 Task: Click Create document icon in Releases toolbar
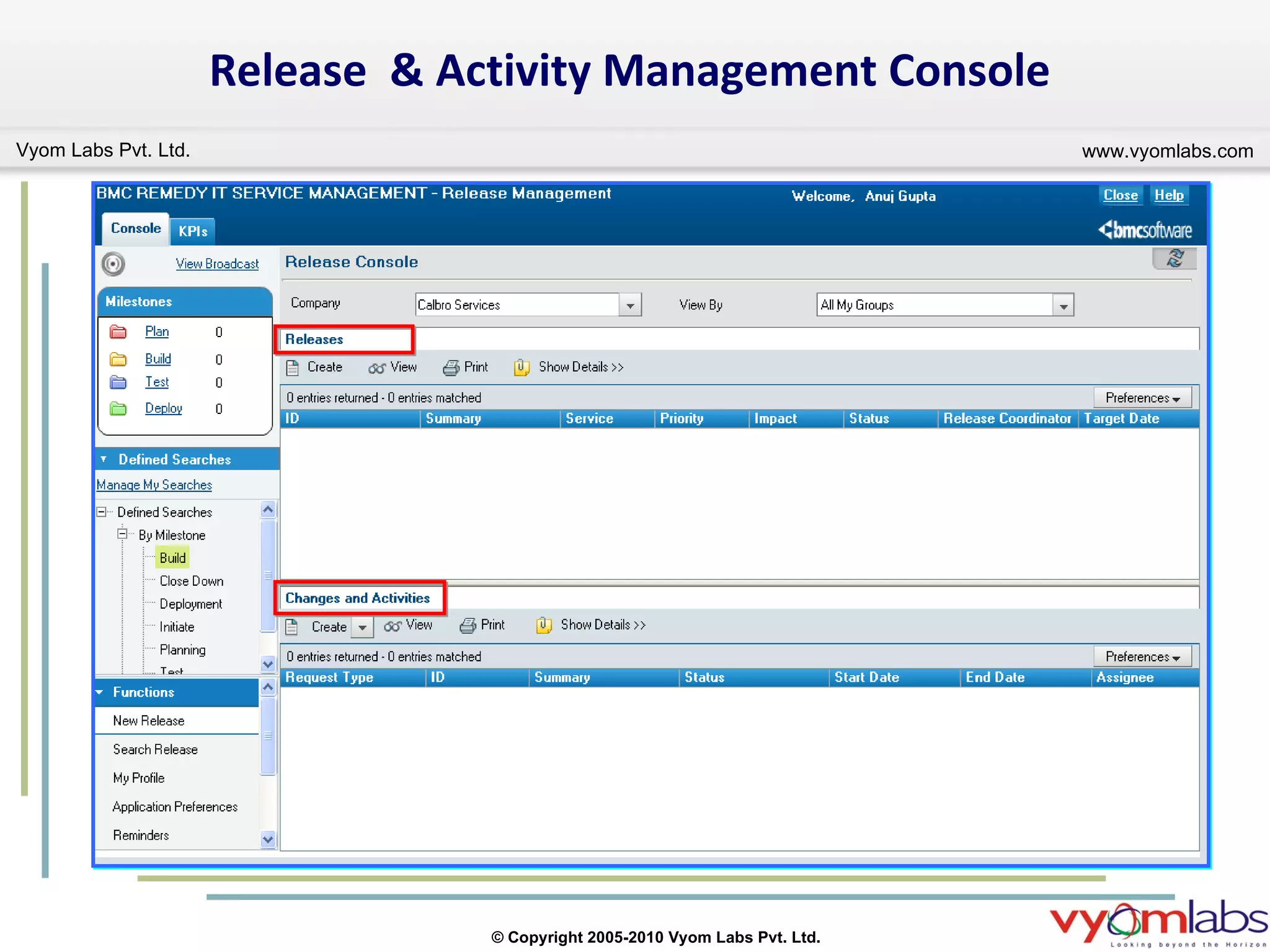coord(293,368)
